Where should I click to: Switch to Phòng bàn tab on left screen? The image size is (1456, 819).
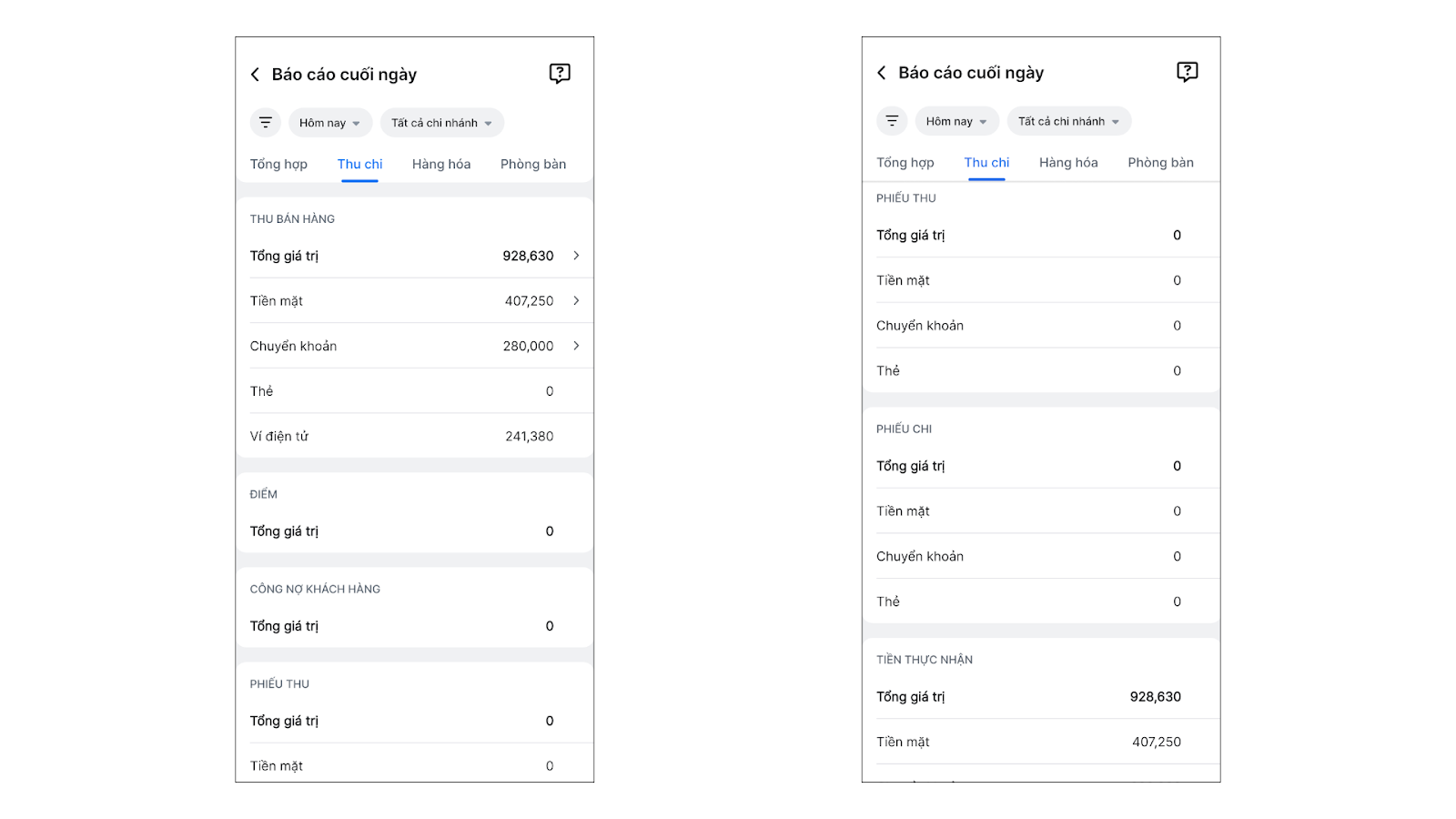pyautogui.click(x=533, y=164)
